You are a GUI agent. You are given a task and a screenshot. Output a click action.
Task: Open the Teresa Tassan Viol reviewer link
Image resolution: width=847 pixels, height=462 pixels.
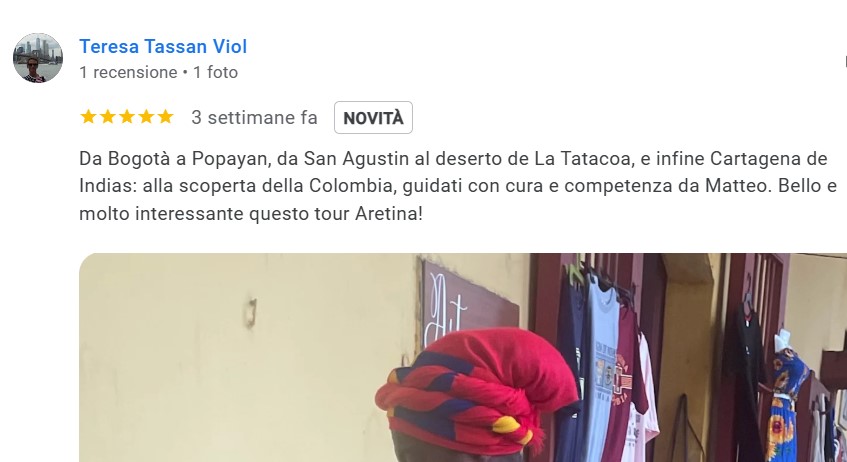(163, 46)
